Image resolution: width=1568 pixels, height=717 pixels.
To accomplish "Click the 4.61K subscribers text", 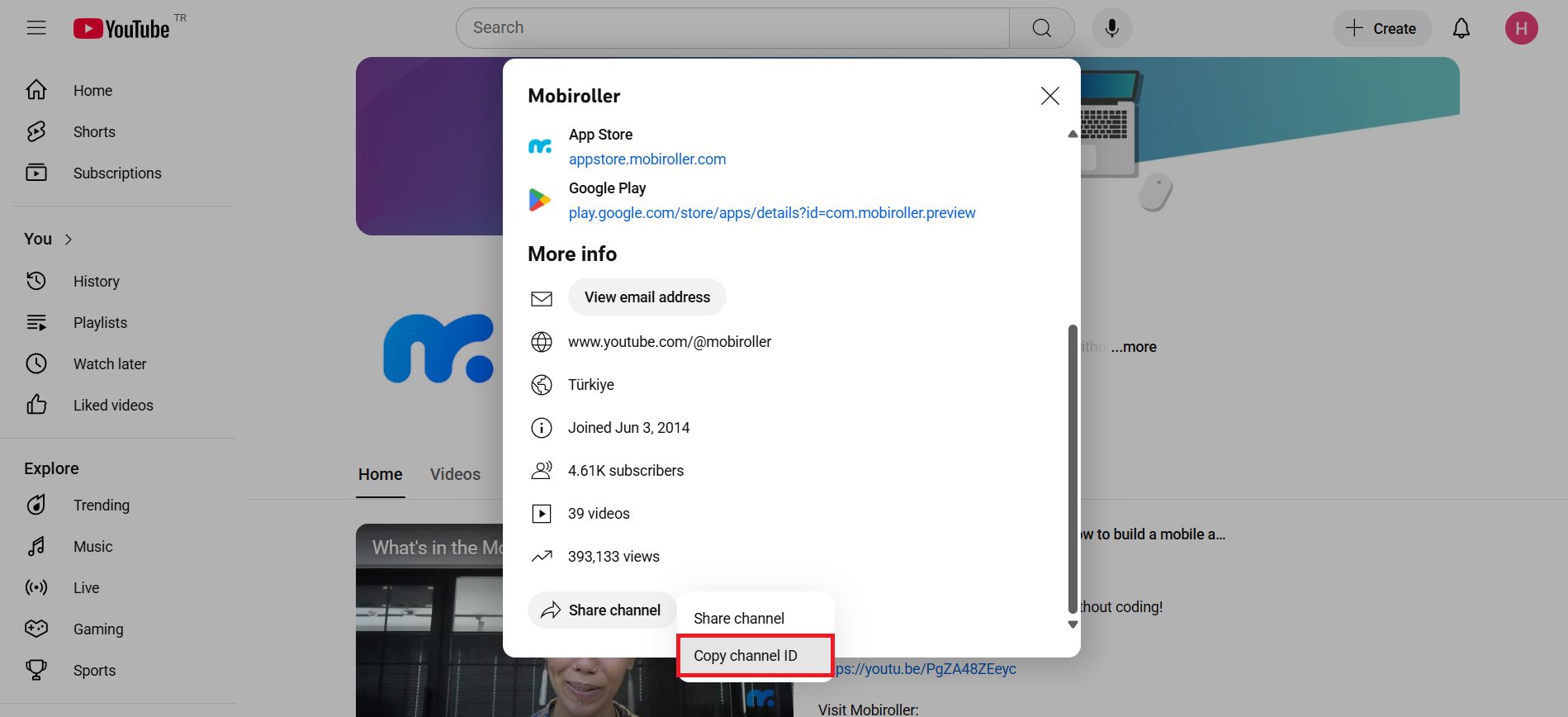I will [626, 471].
